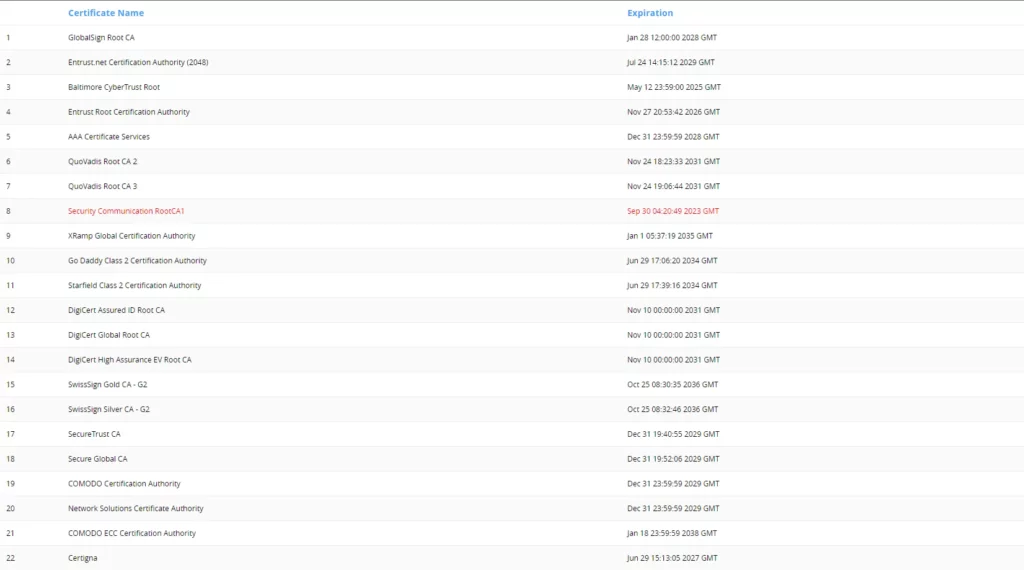
Task: Click expiration Jan 28 12:00:00 2028 GMT
Action: (671, 38)
